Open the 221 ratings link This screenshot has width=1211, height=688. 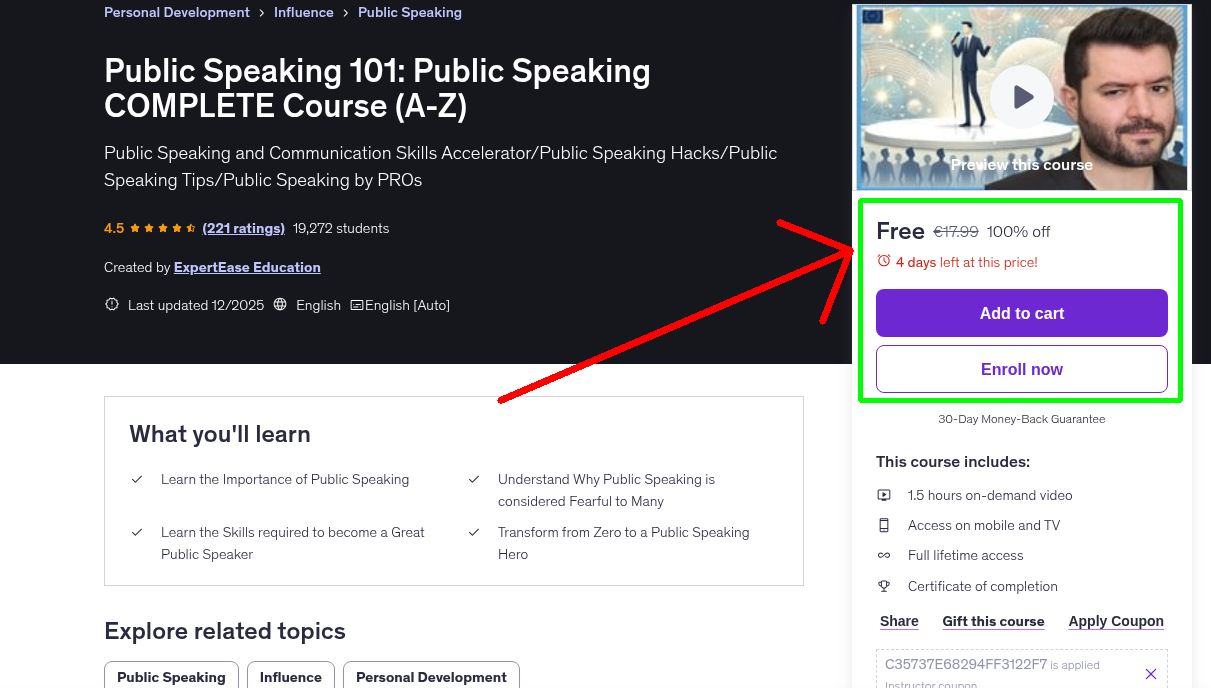(243, 228)
